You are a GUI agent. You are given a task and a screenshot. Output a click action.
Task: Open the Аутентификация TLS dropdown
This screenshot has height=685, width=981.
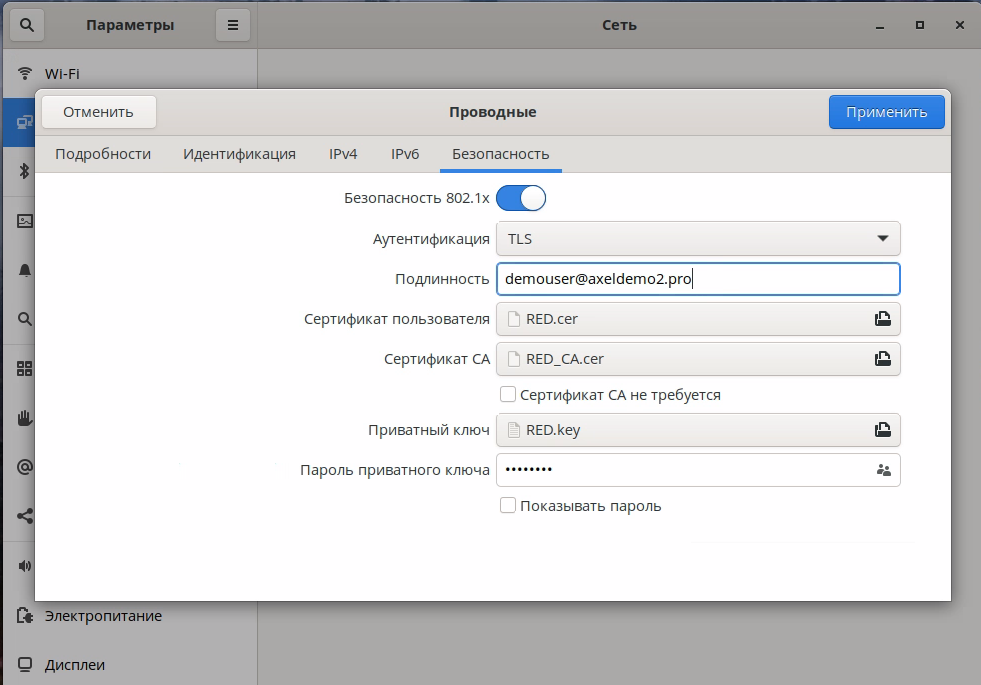[698, 239]
